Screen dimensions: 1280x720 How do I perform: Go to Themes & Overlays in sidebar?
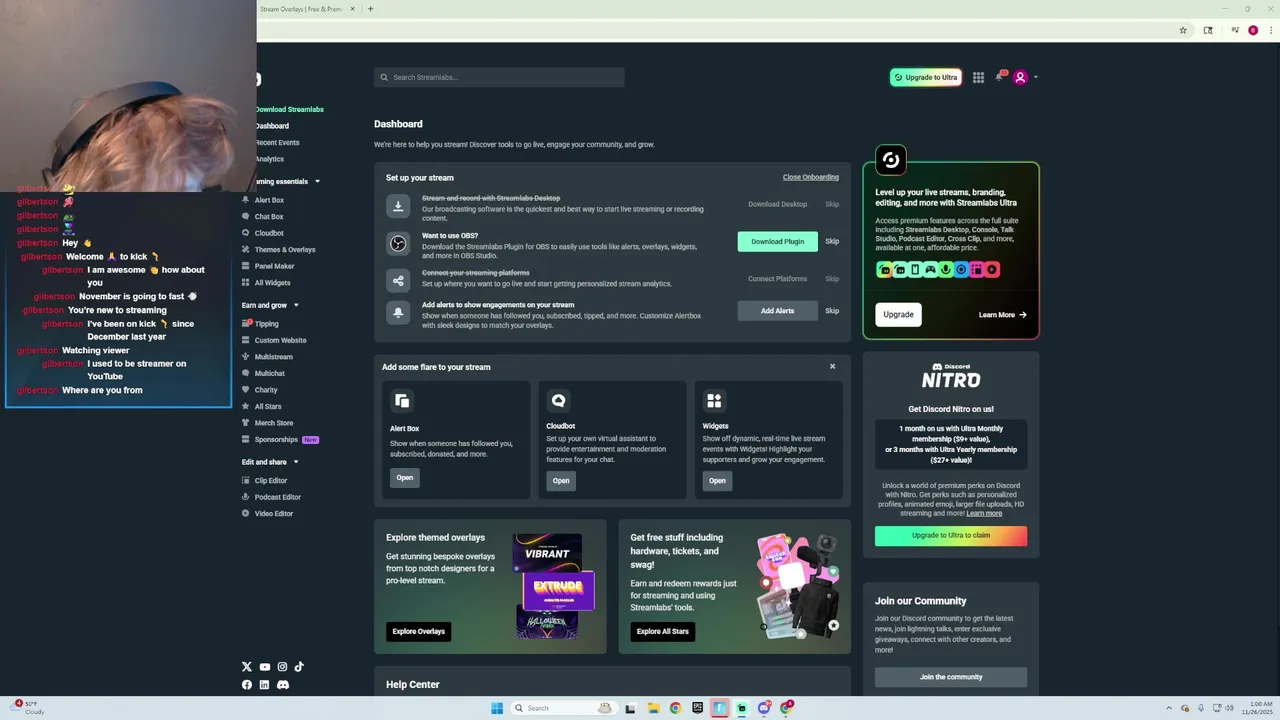pyautogui.click(x=285, y=249)
